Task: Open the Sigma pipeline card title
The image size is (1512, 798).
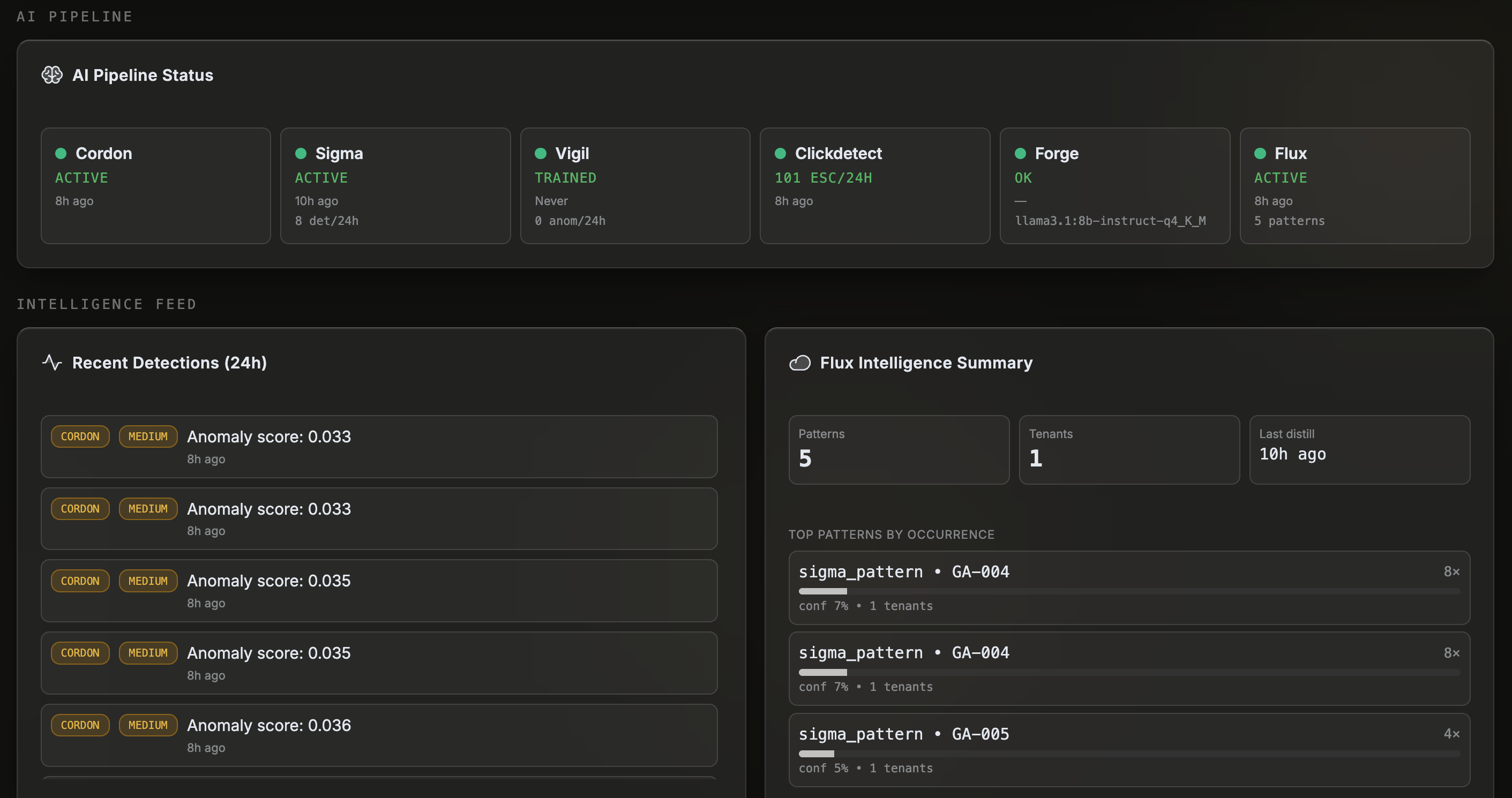Action: 339,153
